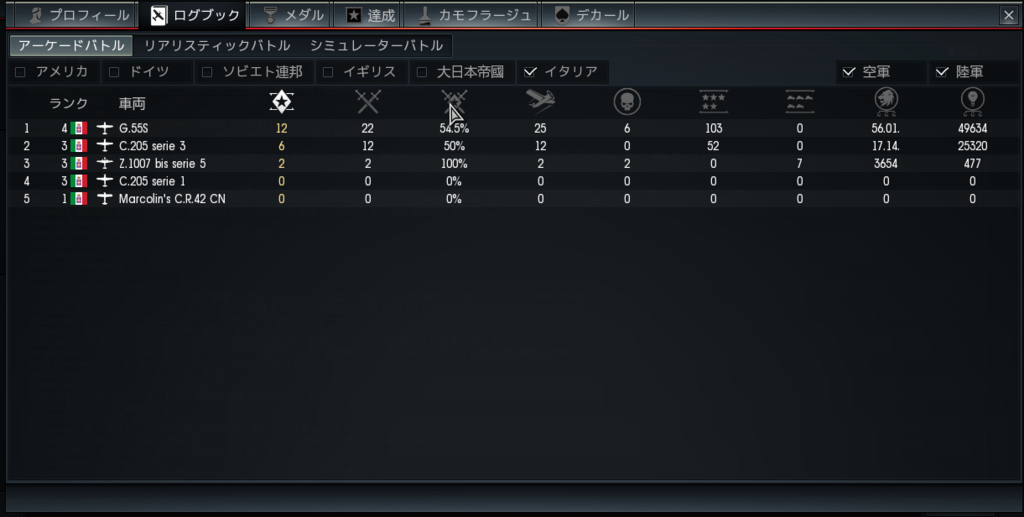Enable the アメリカ nation checkbox
This screenshot has height=517, width=1024.
20,72
